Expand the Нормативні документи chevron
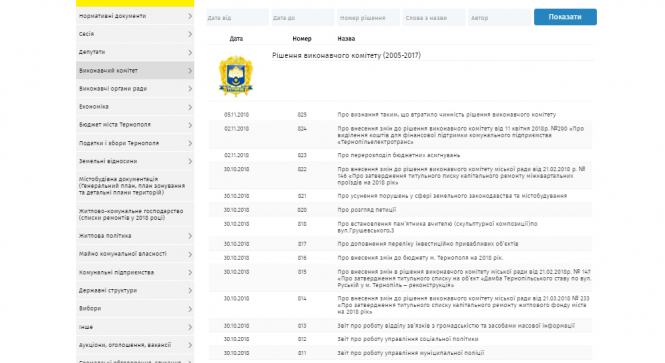 click(x=190, y=16)
